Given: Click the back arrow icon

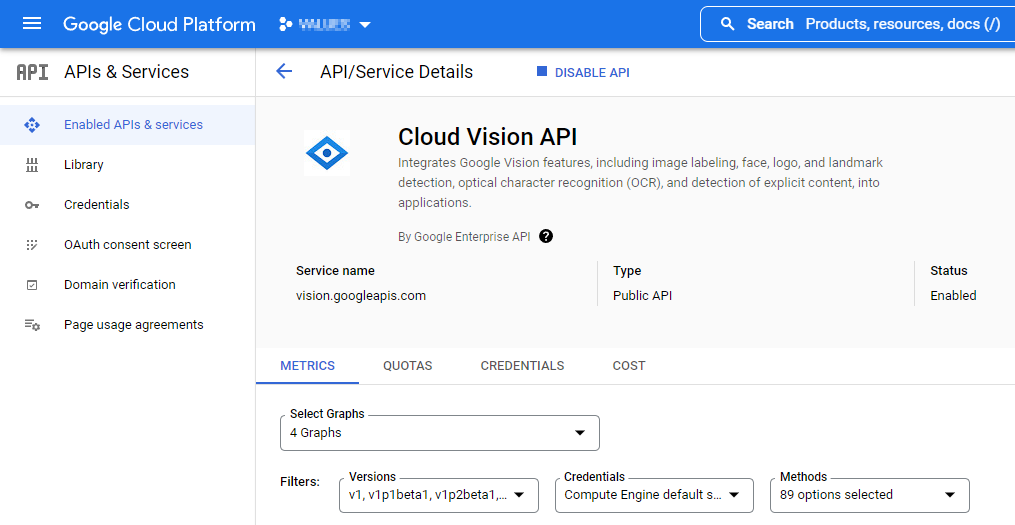Looking at the screenshot, I should click(x=284, y=72).
